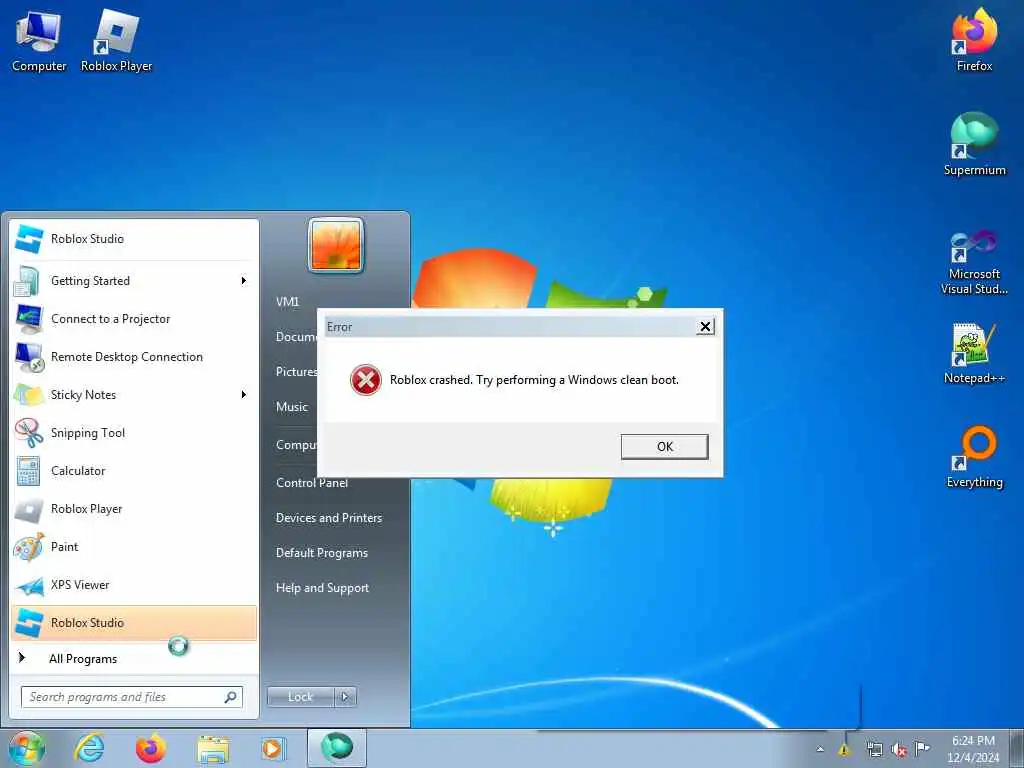1024x768 pixels.
Task: Switch to Supermium taskbar button
Action: click(x=336, y=748)
